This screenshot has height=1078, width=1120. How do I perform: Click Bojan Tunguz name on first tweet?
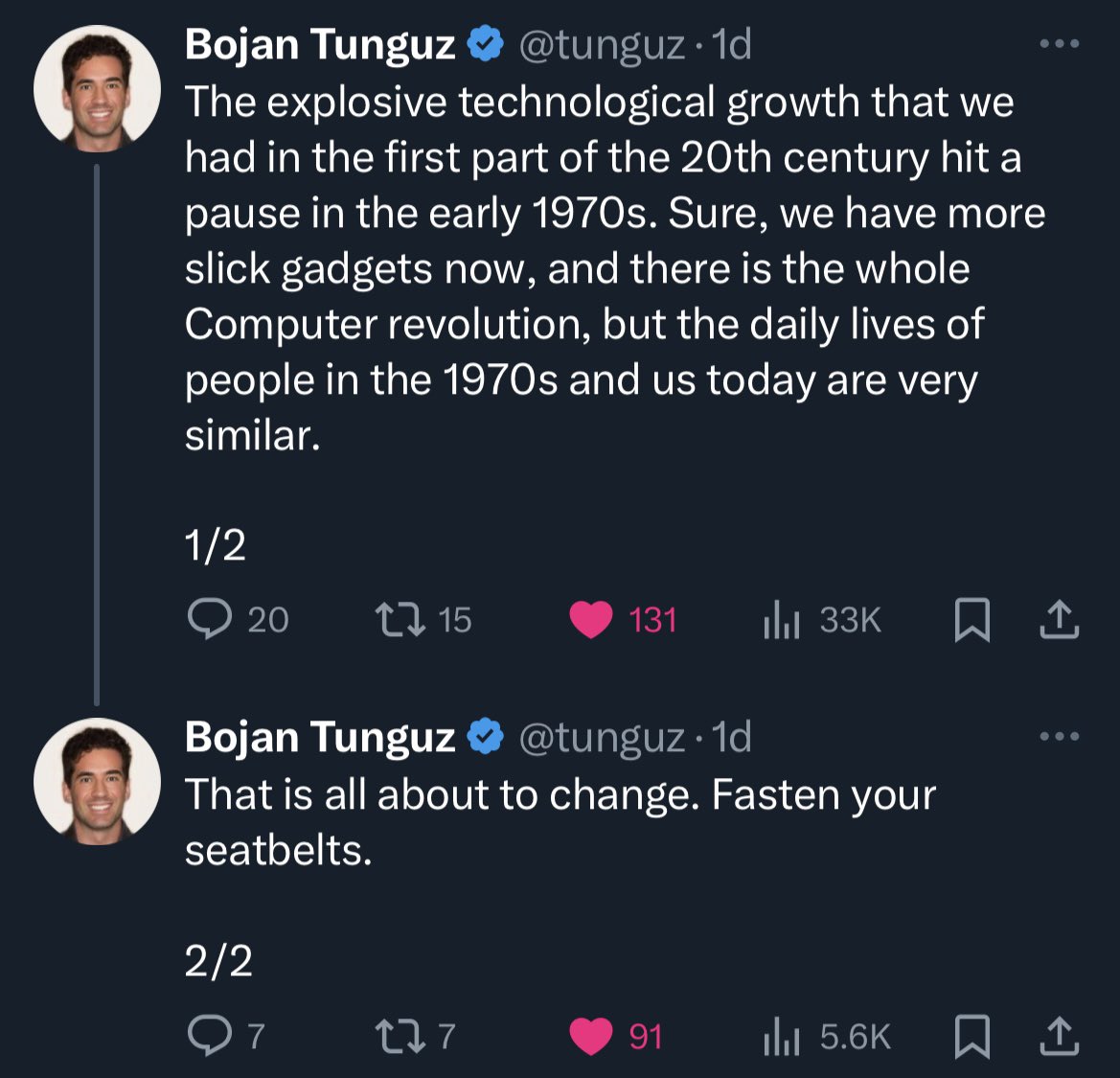pyautogui.click(x=319, y=44)
